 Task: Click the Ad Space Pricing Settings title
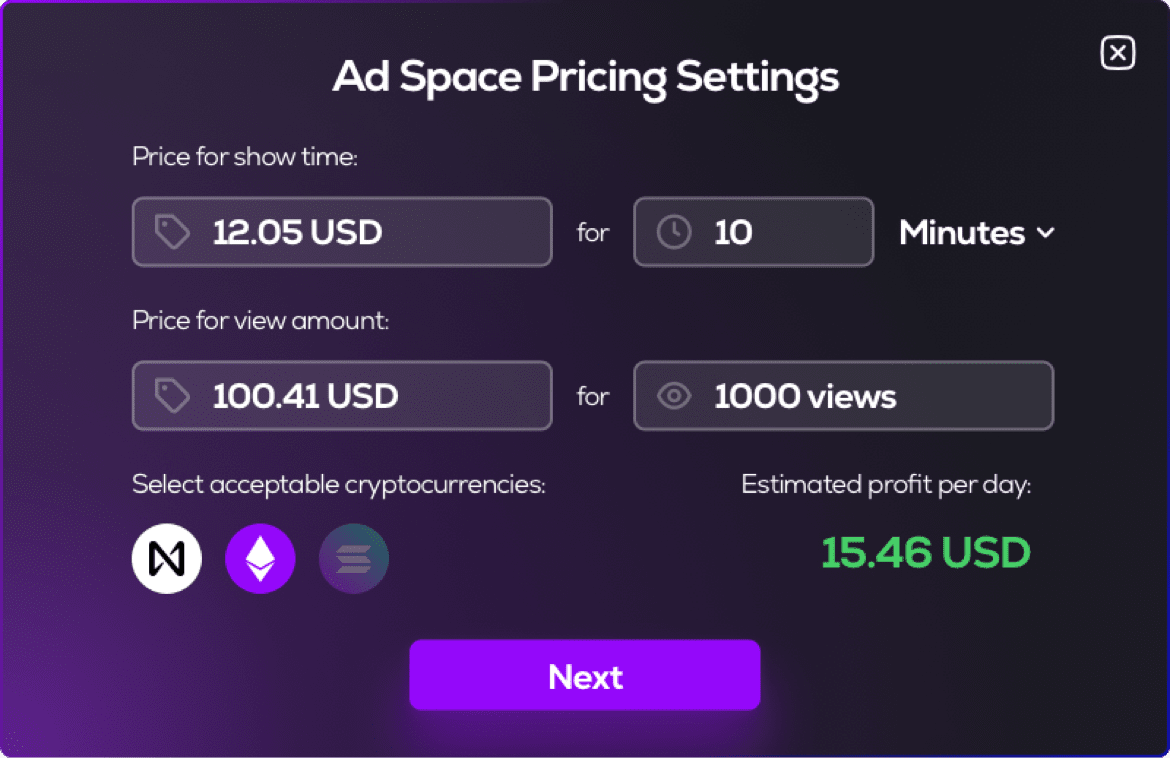[x=585, y=76]
